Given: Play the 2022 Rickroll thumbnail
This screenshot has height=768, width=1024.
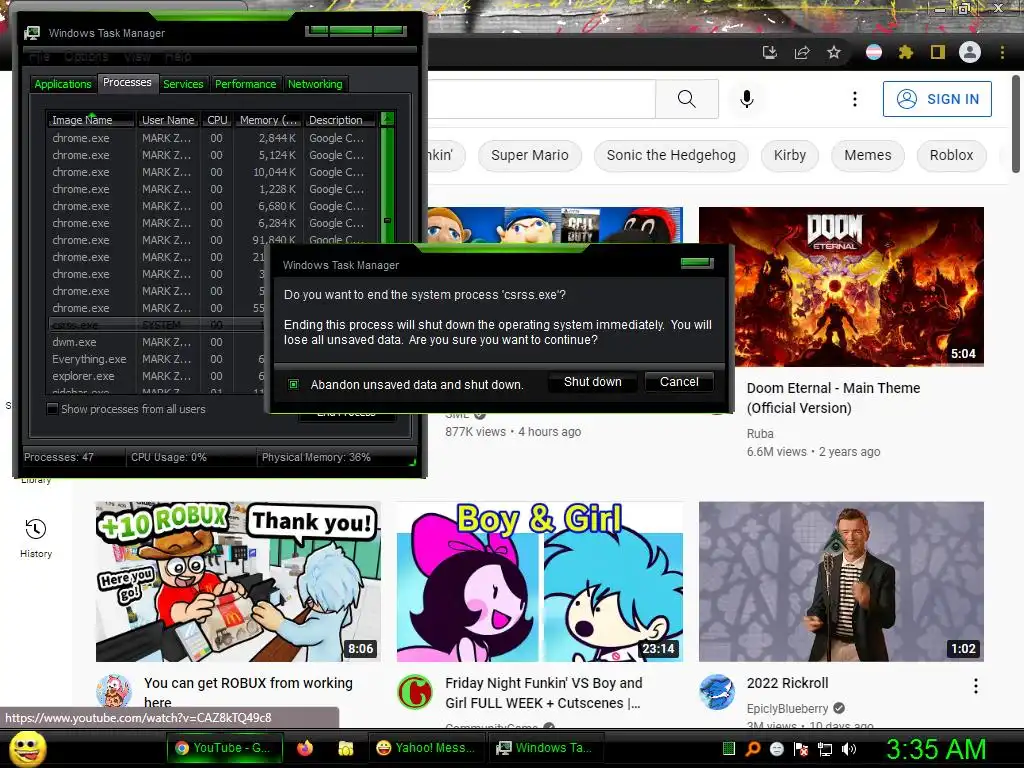Looking at the screenshot, I should coord(841,581).
